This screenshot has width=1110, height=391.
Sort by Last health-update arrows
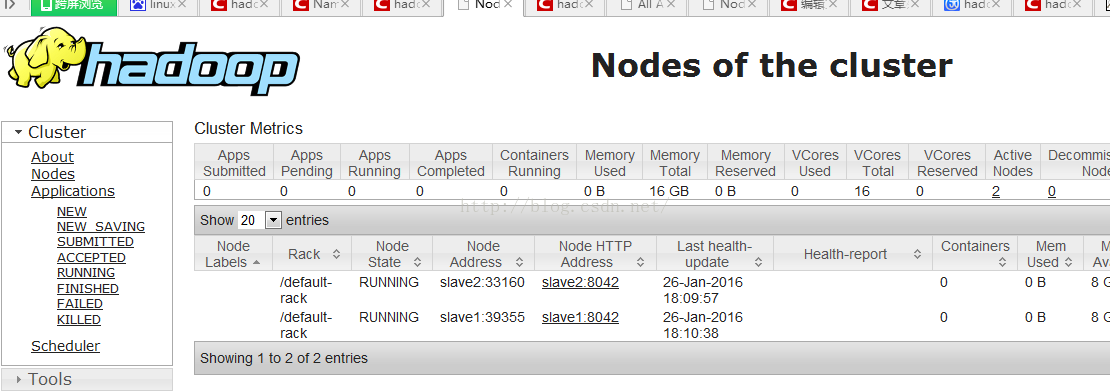tap(757, 262)
